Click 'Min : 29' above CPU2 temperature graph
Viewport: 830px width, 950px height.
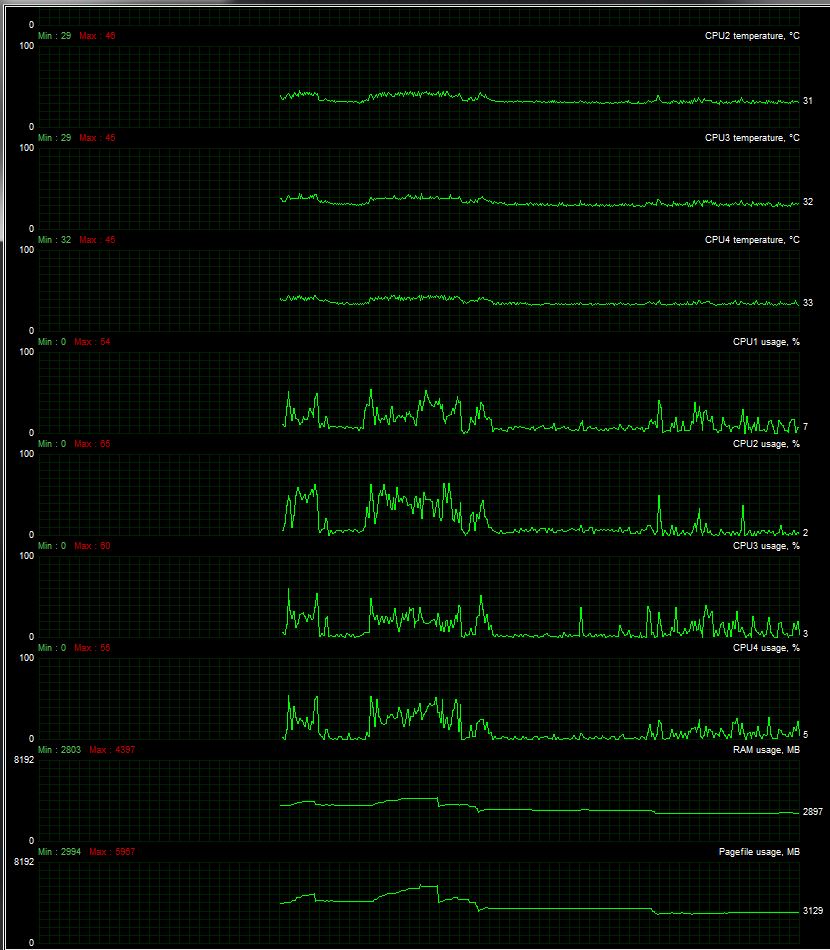pyautogui.click(x=55, y=36)
